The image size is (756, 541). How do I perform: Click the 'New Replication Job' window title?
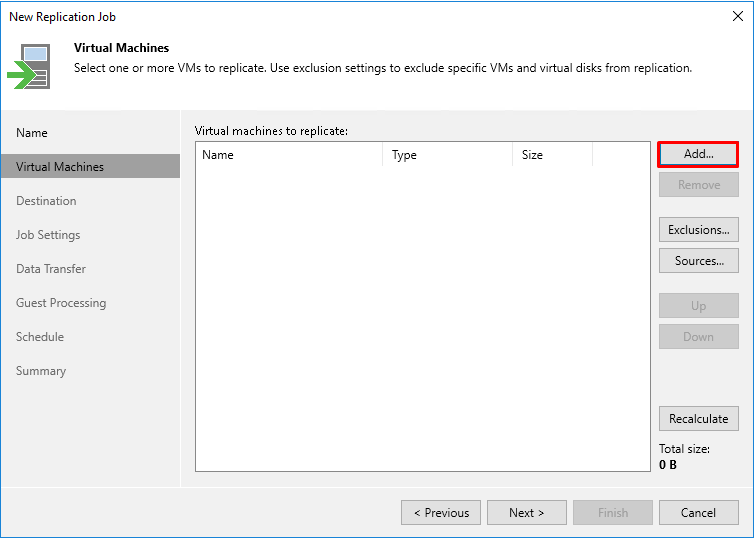click(x=63, y=17)
